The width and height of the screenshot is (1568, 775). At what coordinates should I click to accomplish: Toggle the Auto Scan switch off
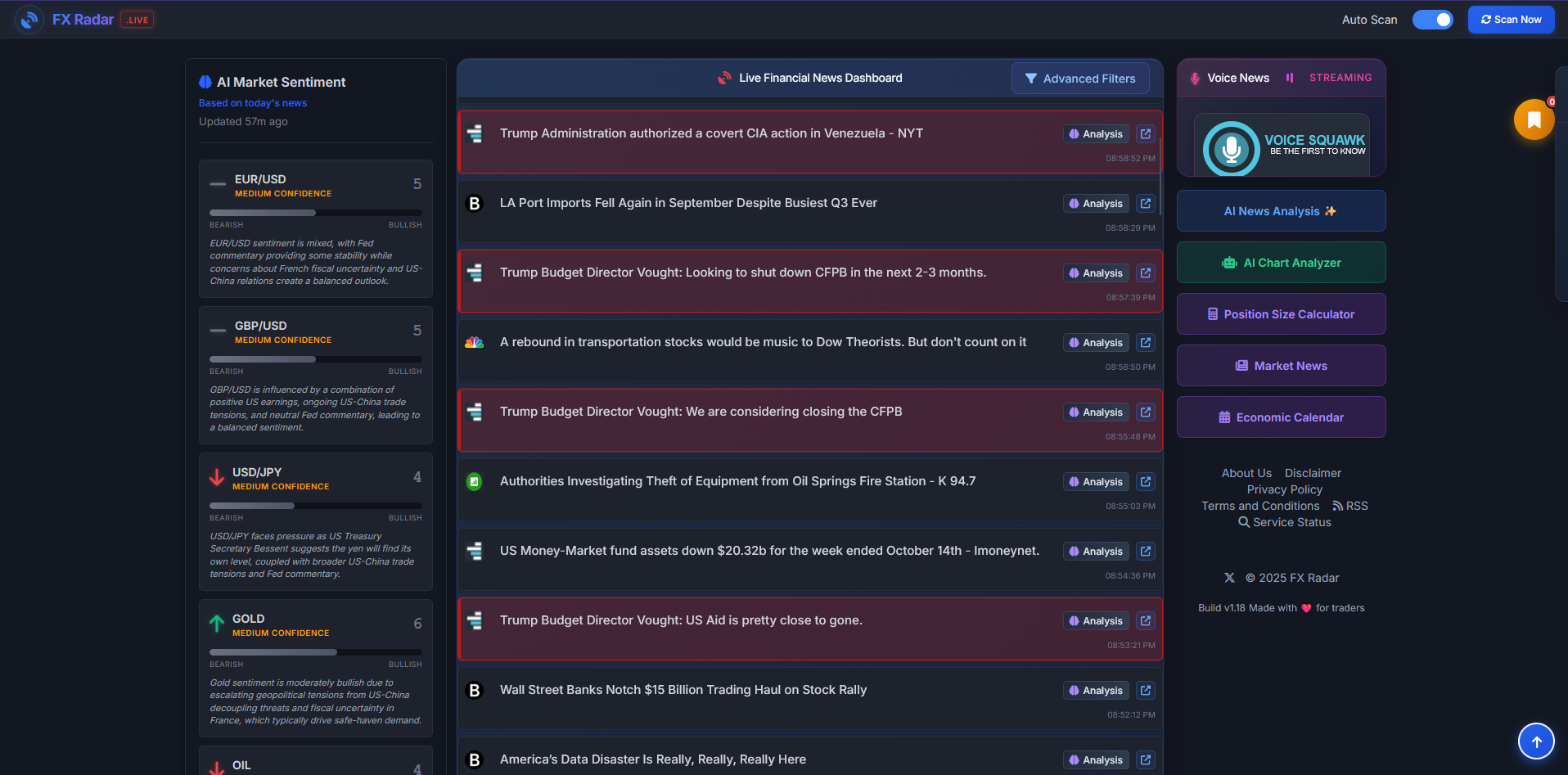pos(1433,19)
